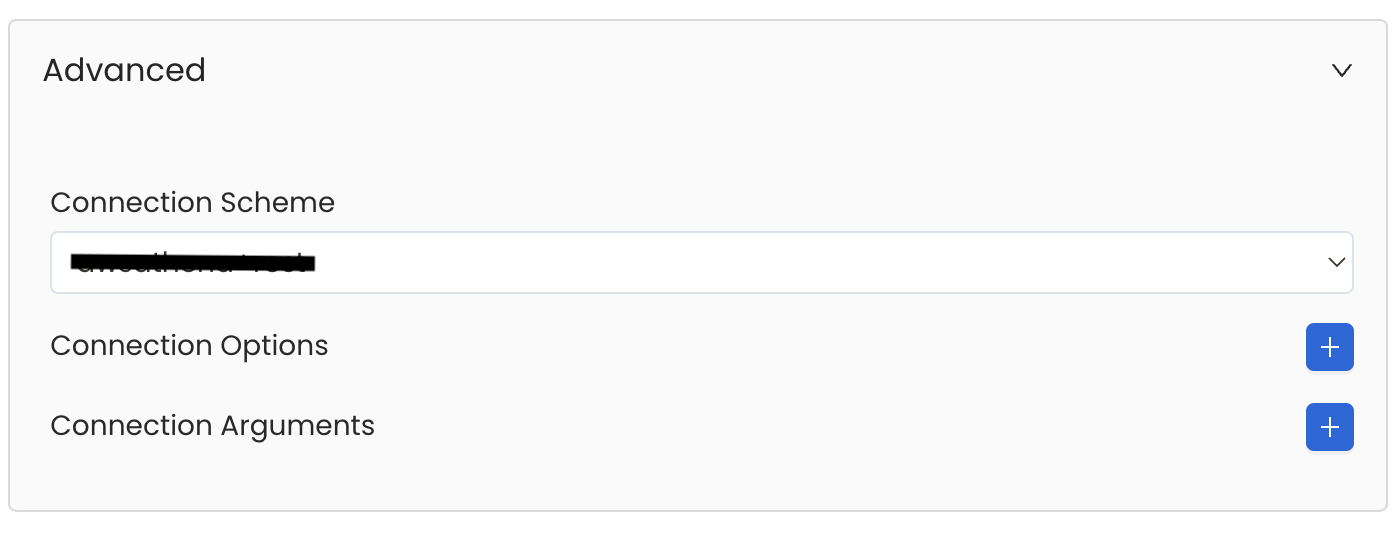Click the white plus glyph for Options
The width and height of the screenshot is (1398, 534).
[x=1329, y=347]
